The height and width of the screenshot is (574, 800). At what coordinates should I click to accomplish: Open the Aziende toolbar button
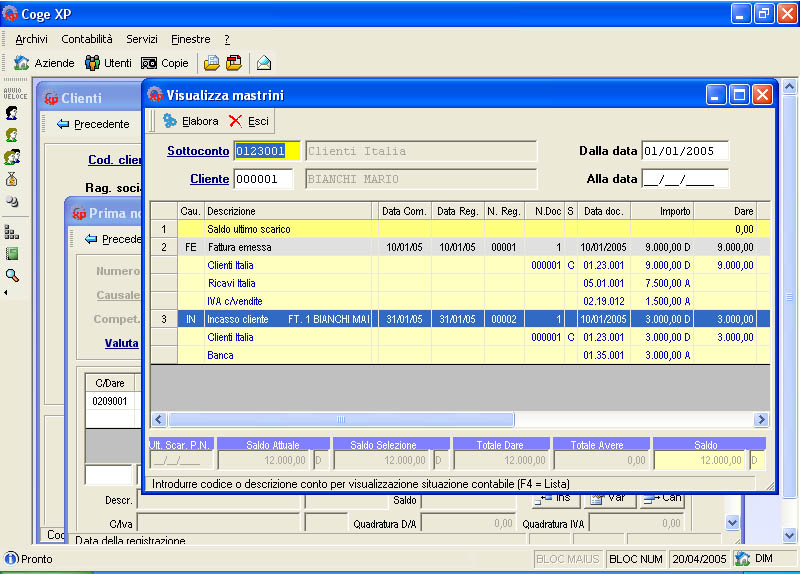point(44,63)
